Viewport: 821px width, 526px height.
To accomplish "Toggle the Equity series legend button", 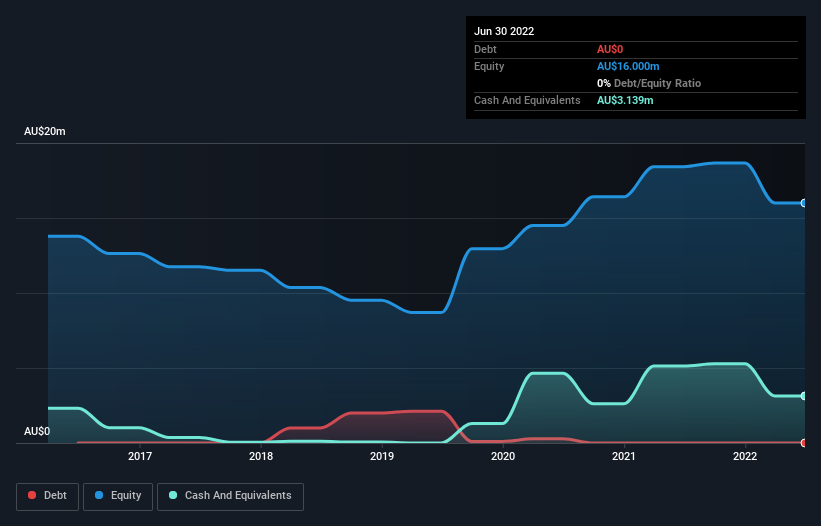I will (118, 496).
